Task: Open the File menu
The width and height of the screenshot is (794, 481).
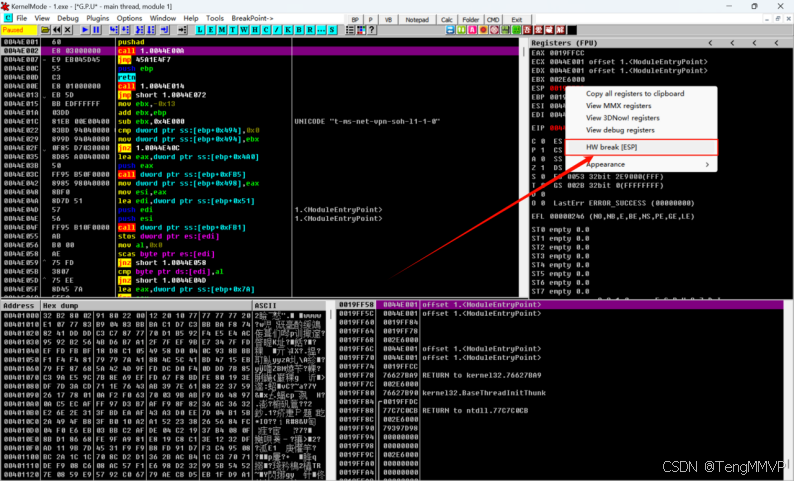Action: coord(22,18)
